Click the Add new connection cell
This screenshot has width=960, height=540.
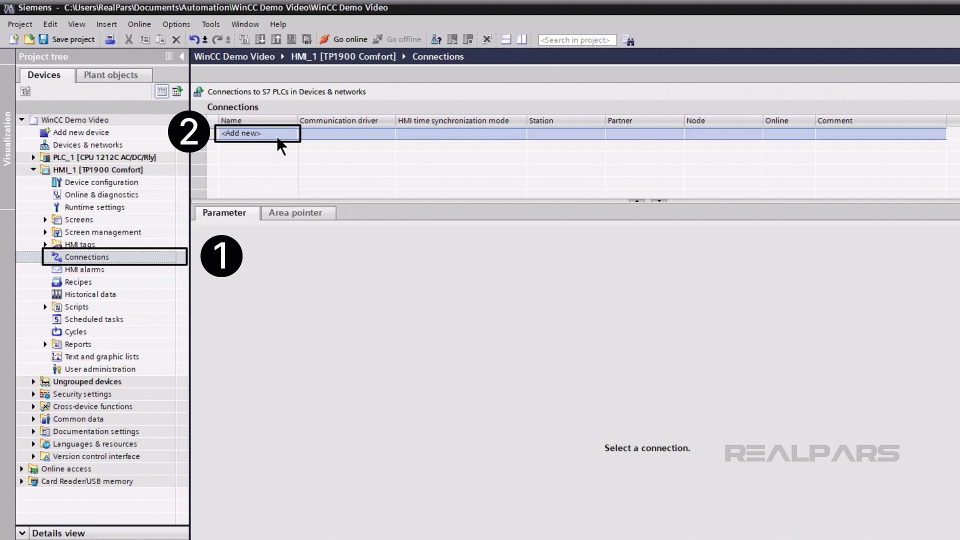257,133
